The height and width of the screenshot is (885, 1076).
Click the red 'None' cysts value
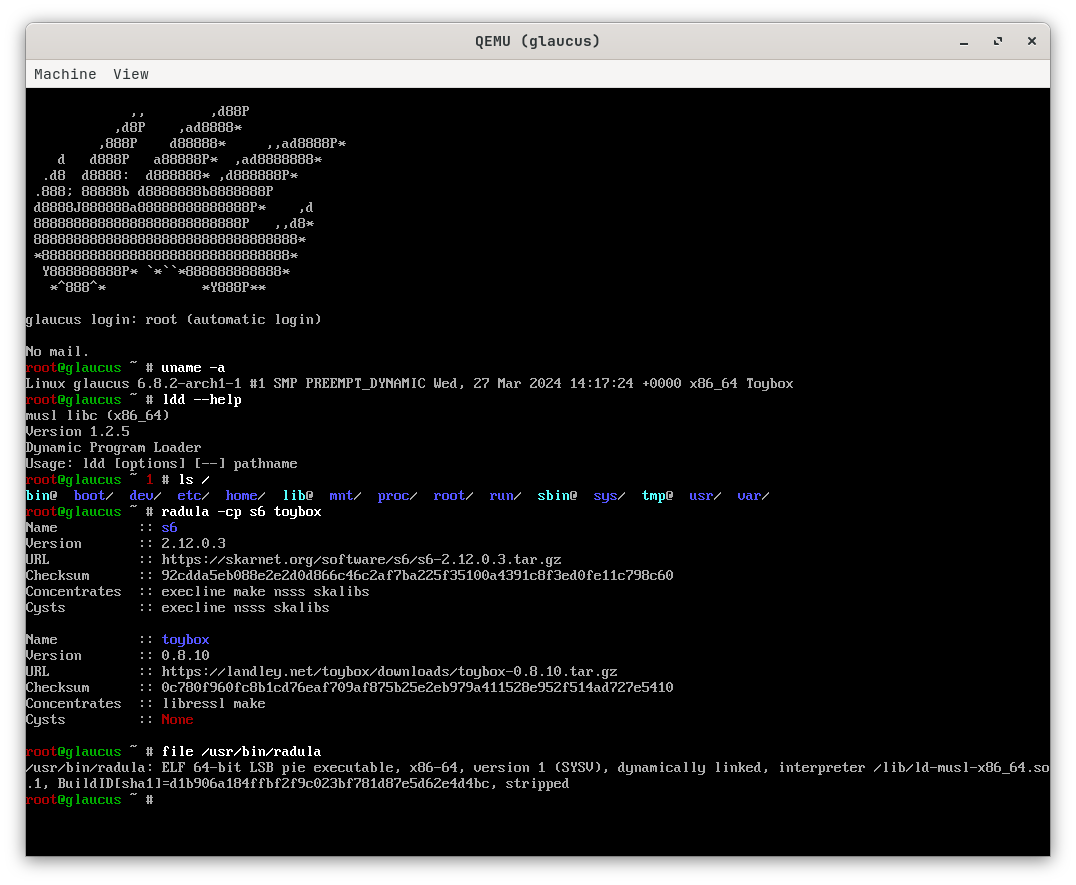pyautogui.click(x=177, y=720)
